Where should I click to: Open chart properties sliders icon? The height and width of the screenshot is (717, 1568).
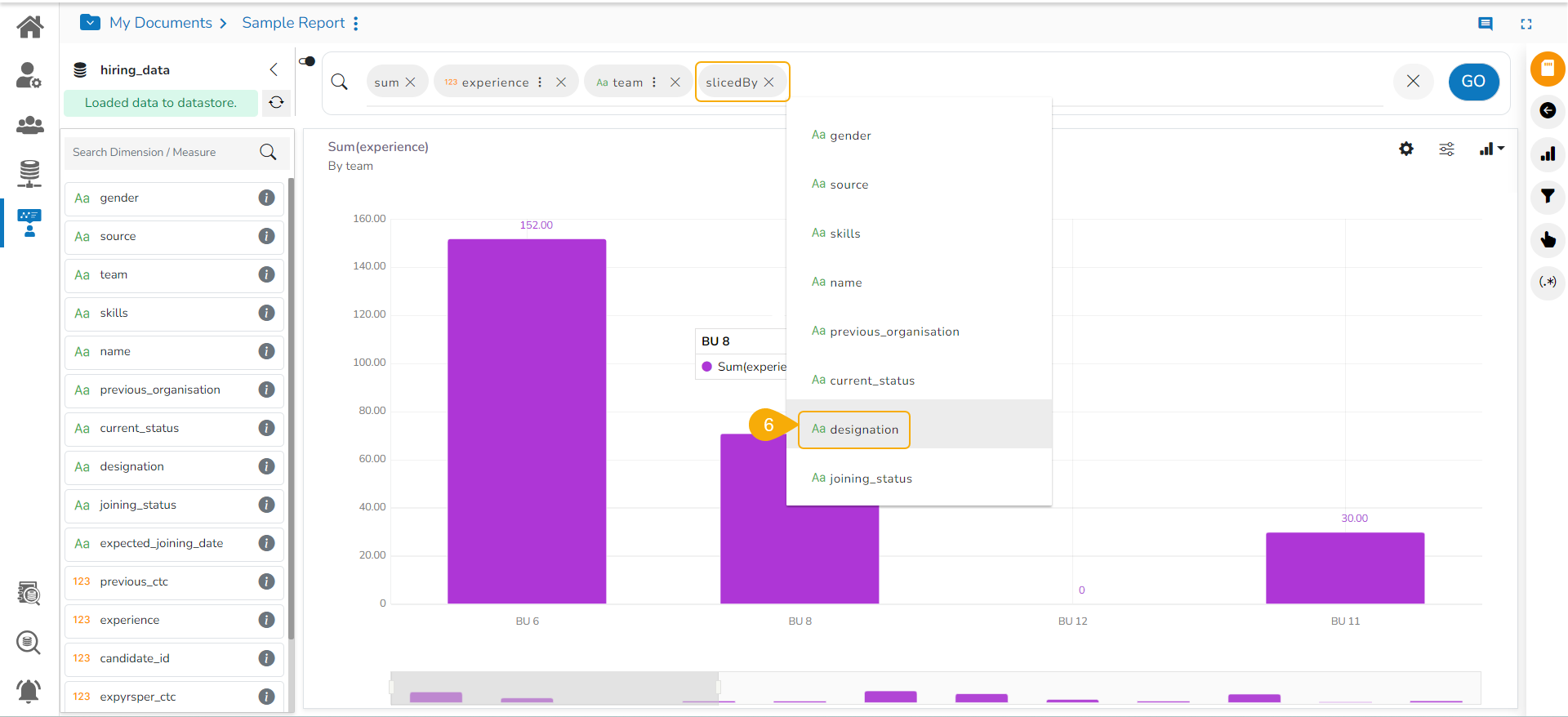(x=1446, y=149)
